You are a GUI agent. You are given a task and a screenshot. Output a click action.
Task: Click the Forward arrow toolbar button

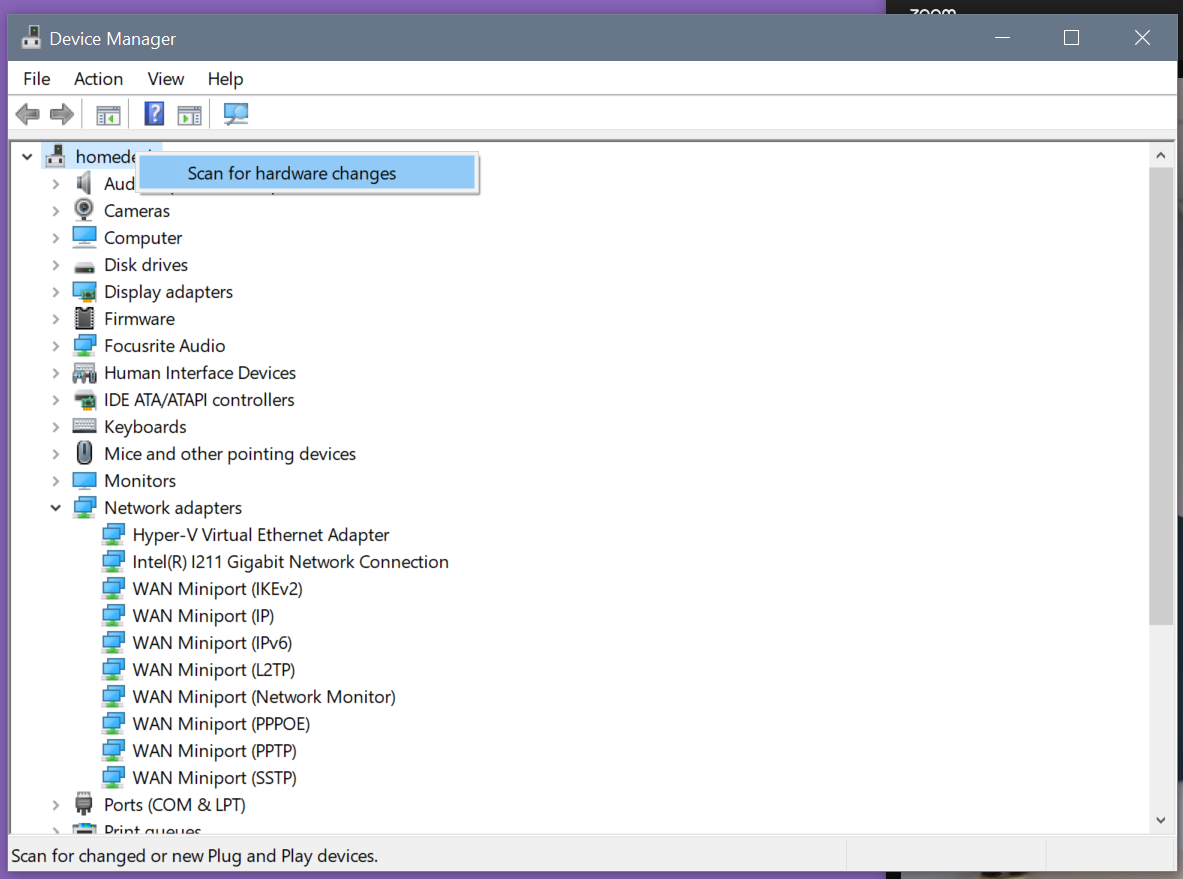coord(62,114)
